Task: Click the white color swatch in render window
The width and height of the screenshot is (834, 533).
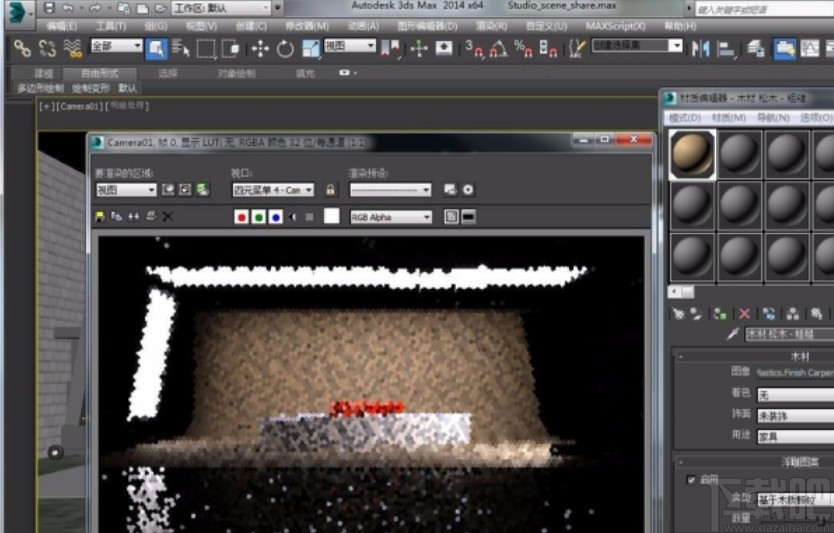Action: point(331,216)
